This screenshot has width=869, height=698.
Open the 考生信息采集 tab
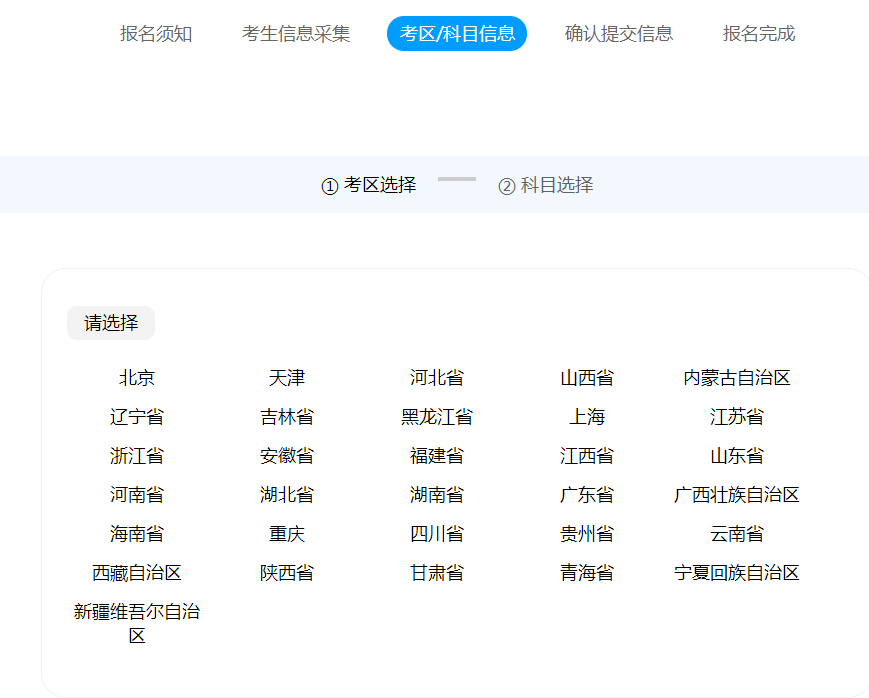tap(294, 33)
